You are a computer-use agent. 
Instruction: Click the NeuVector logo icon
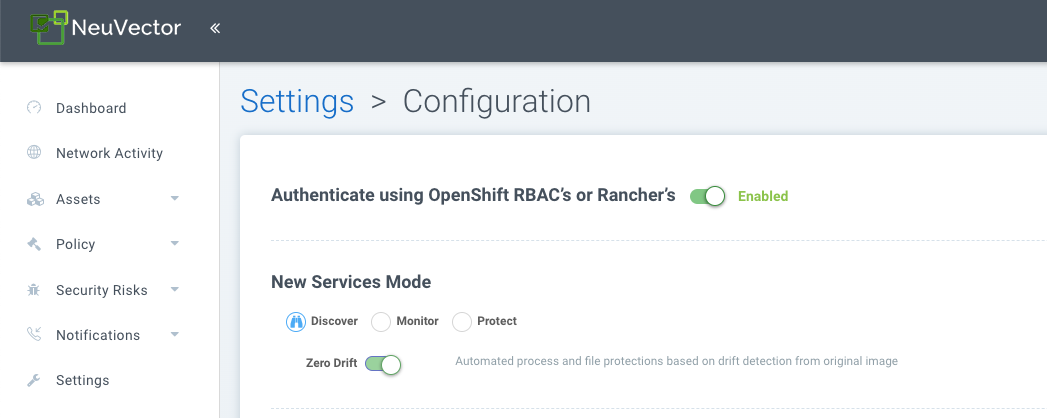click(x=49, y=27)
